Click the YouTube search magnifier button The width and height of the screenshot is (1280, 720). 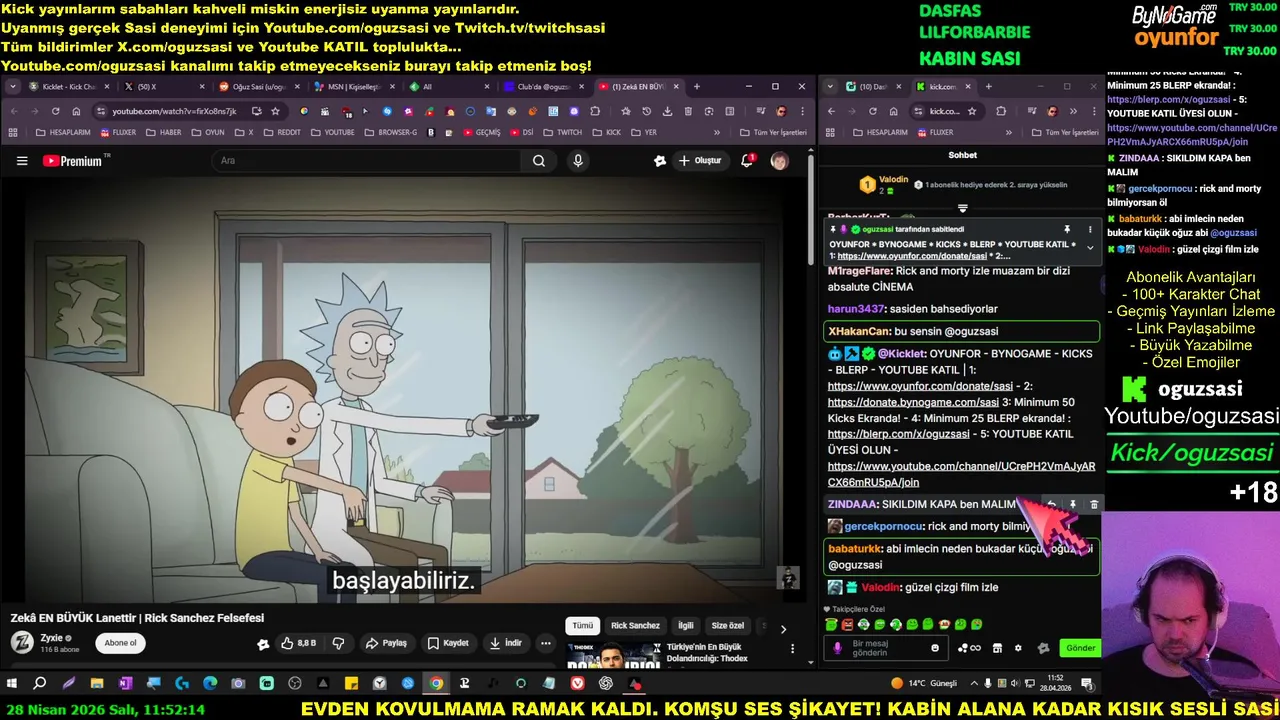tap(539, 161)
